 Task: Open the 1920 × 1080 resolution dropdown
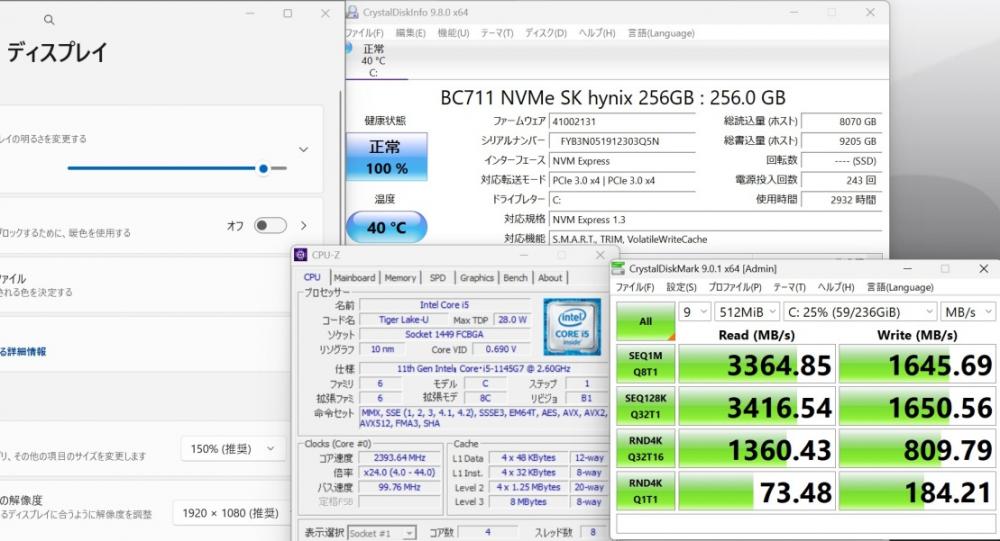[232, 513]
